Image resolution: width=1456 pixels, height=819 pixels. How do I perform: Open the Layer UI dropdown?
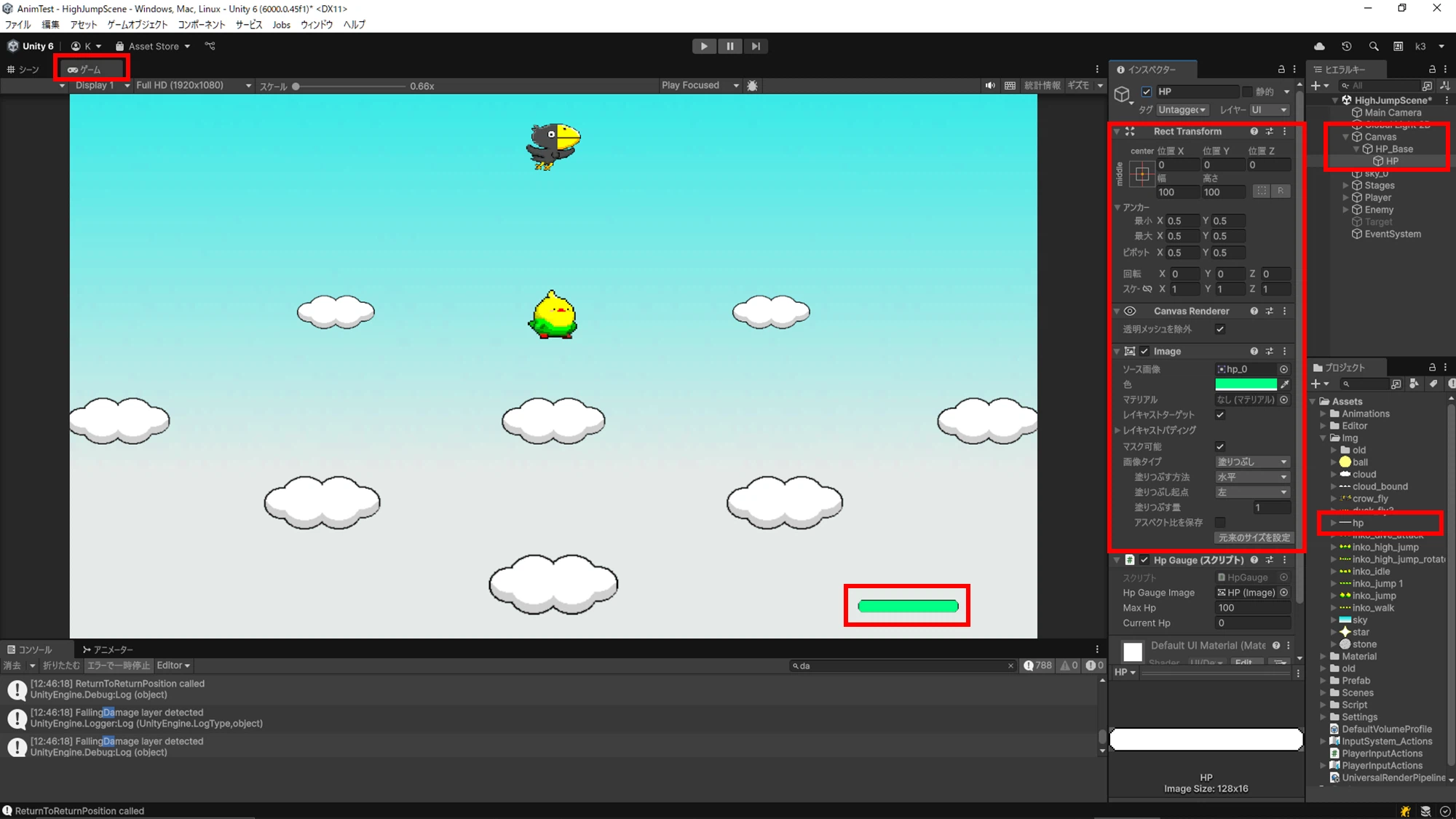1270,110
